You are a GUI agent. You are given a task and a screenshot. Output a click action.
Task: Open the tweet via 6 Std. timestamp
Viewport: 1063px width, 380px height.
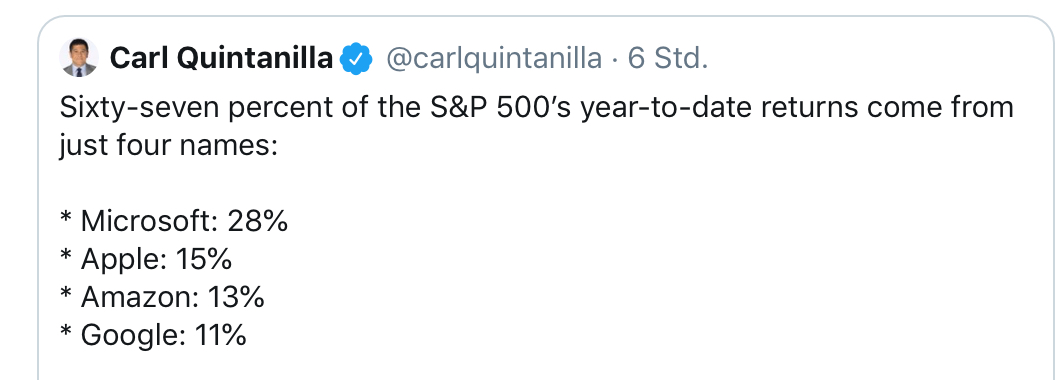pyautogui.click(x=668, y=59)
